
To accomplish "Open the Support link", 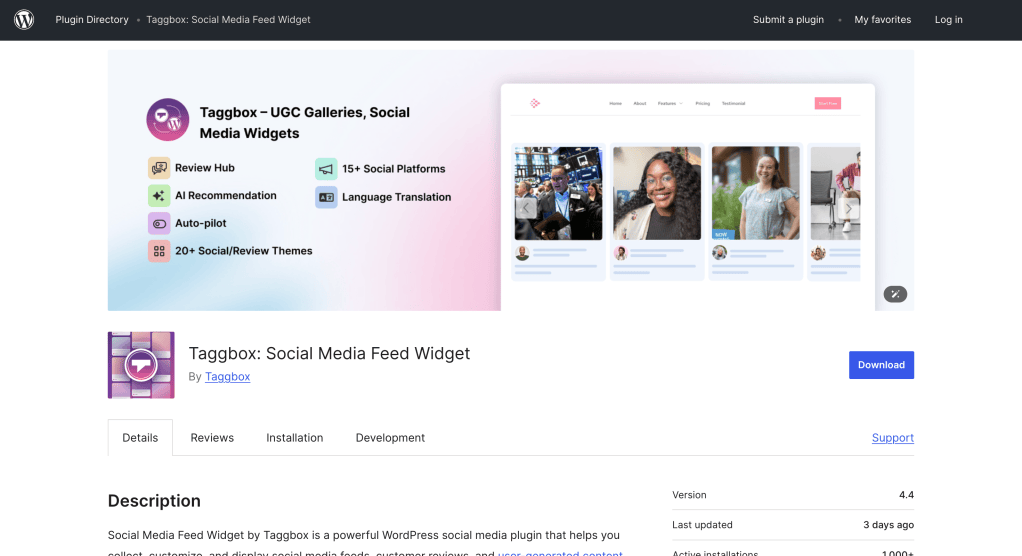I will pos(893,437).
